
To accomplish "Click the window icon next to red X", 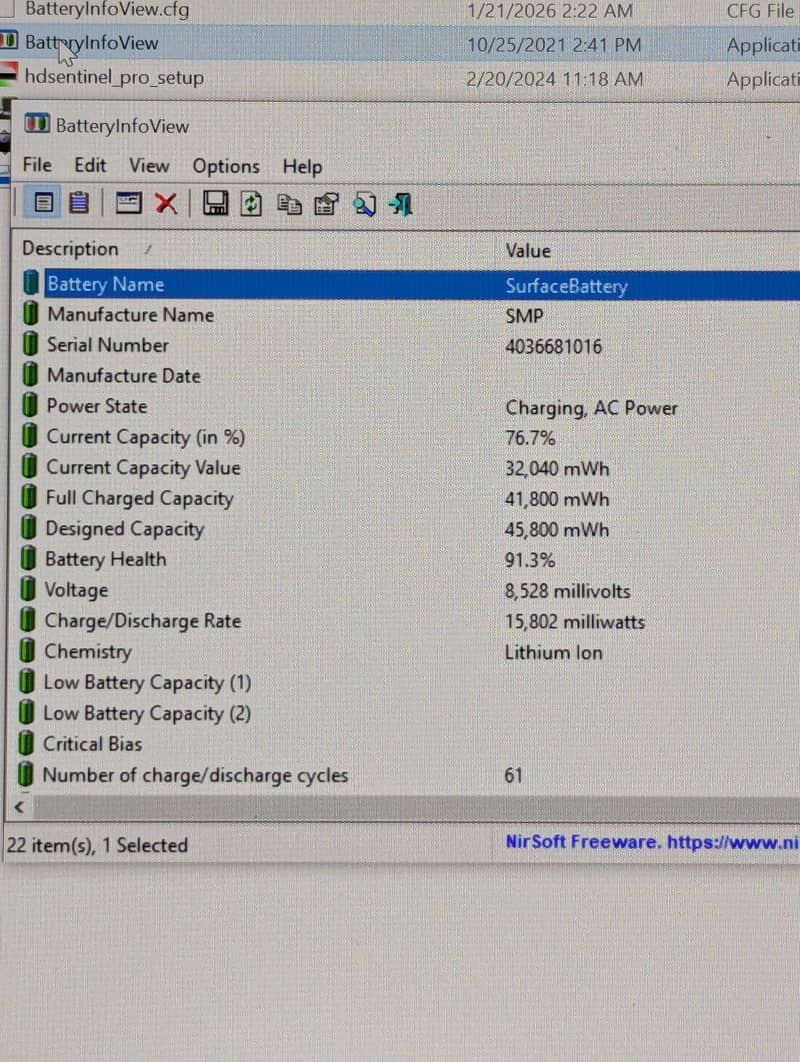I will coord(128,204).
